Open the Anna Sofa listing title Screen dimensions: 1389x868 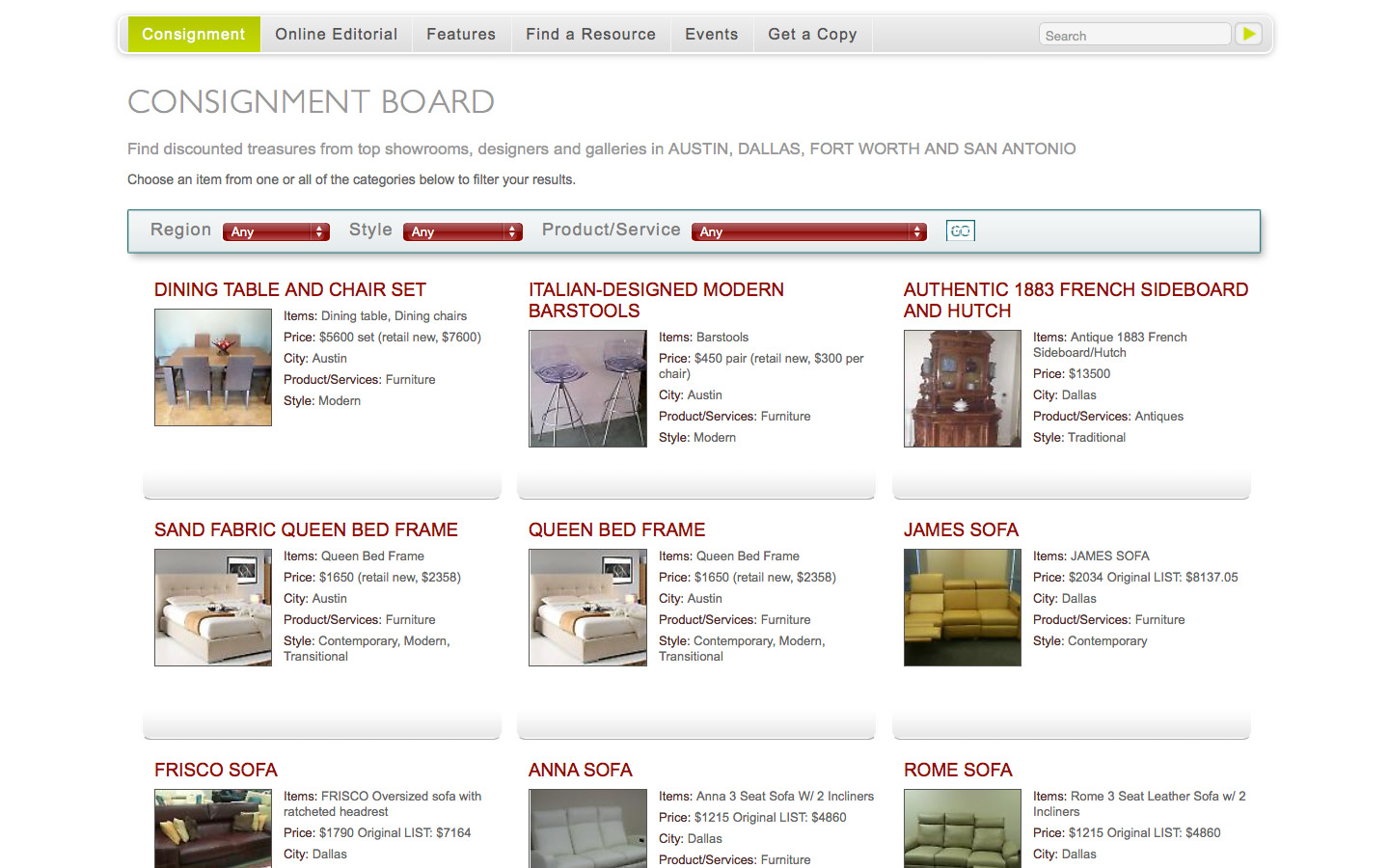click(581, 770)
